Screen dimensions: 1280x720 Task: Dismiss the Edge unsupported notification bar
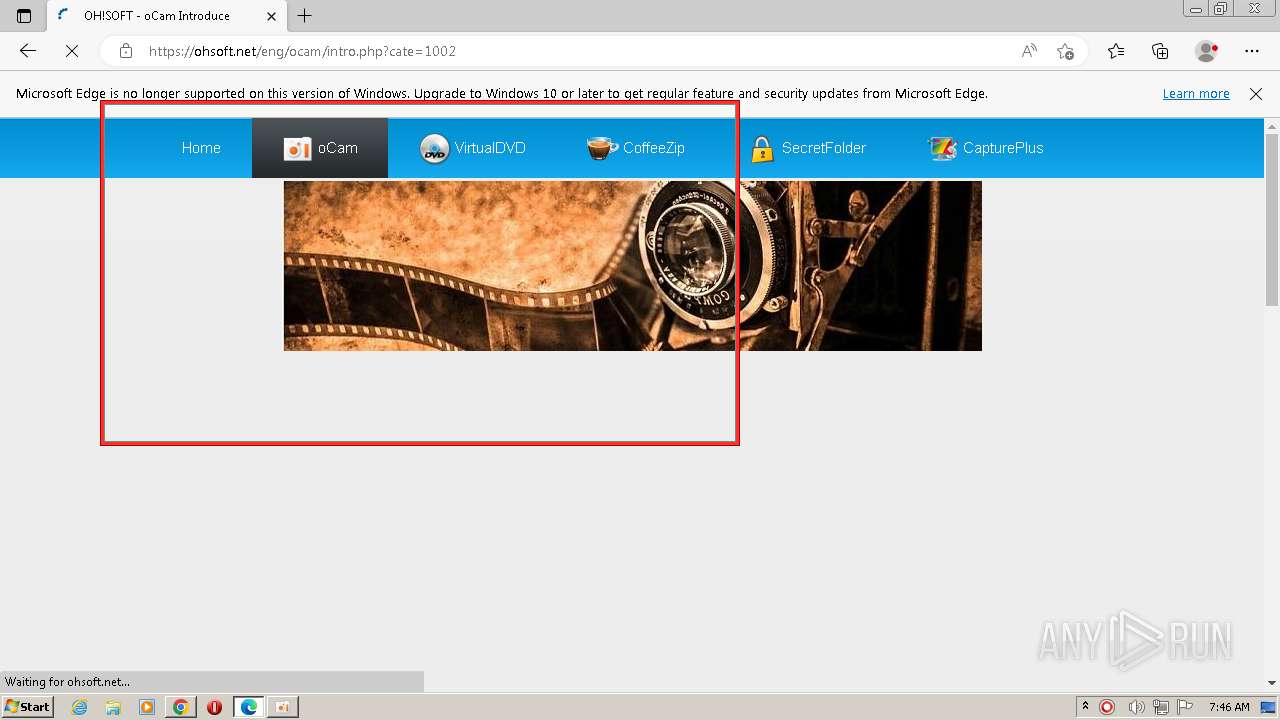[1256, 93]
